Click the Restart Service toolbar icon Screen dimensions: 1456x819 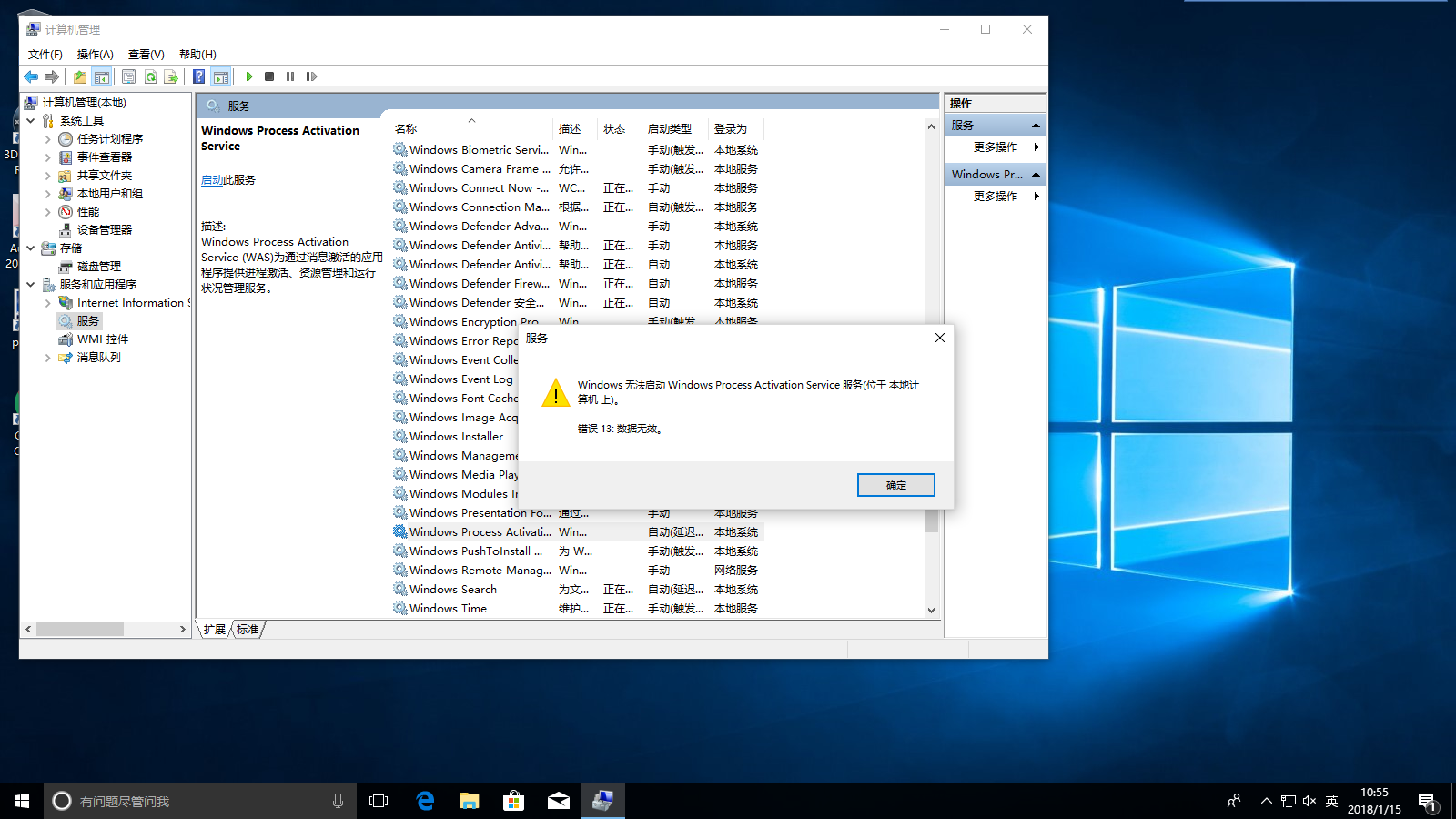point(311,76)
